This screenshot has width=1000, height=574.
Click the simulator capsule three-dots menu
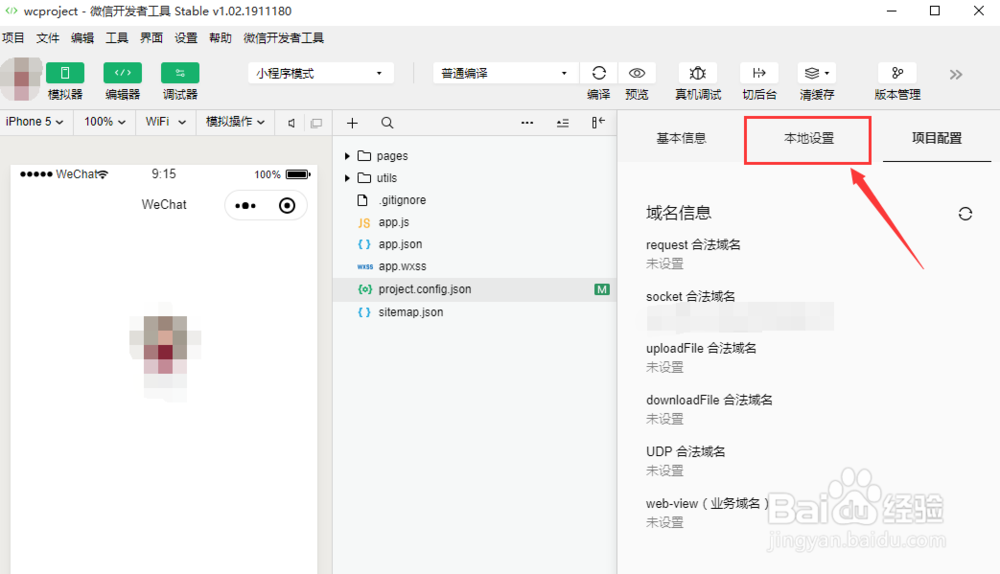[x=246, y=205]
